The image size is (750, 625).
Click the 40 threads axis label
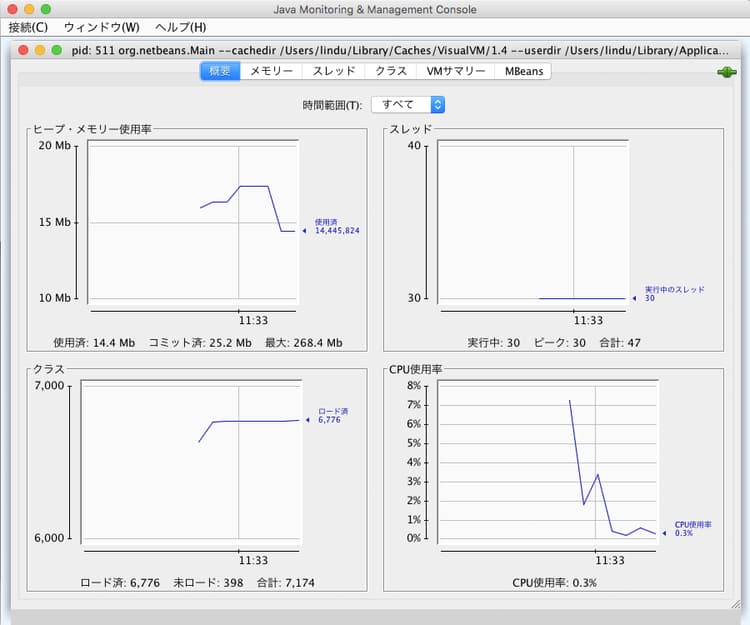(414, 145)
